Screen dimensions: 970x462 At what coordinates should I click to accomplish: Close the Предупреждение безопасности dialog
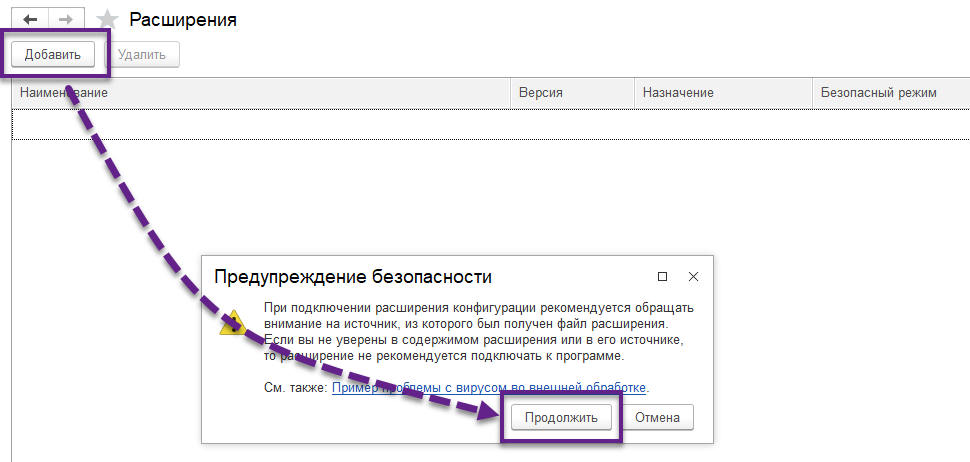[693, 276]
